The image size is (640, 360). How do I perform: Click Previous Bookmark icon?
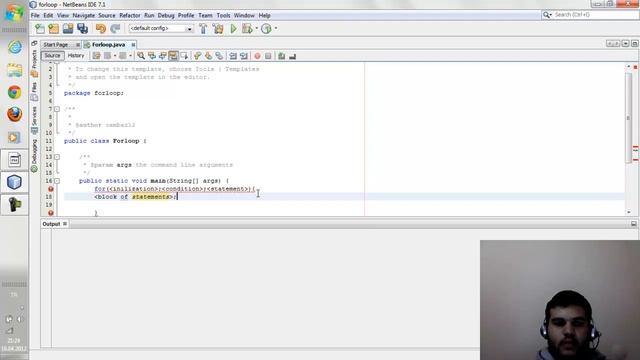pos(198,56)
